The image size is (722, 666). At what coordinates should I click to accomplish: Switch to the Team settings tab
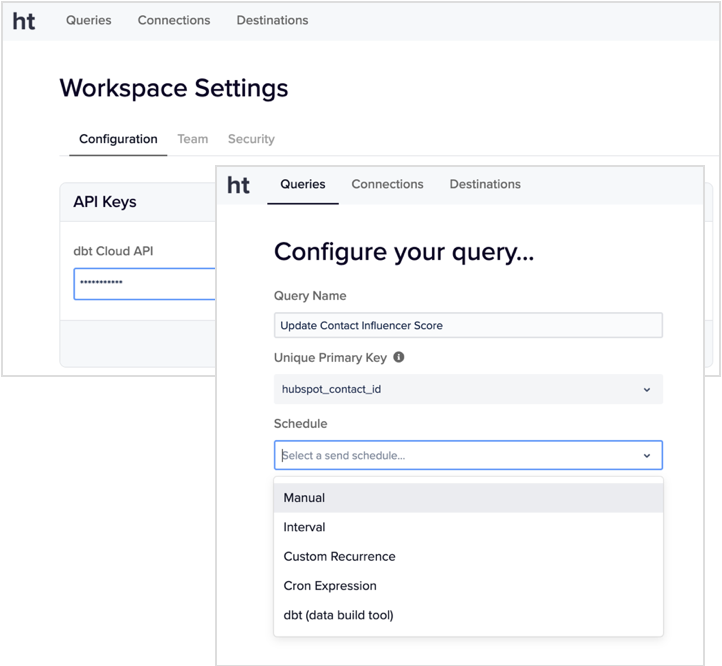click(193, 139)
